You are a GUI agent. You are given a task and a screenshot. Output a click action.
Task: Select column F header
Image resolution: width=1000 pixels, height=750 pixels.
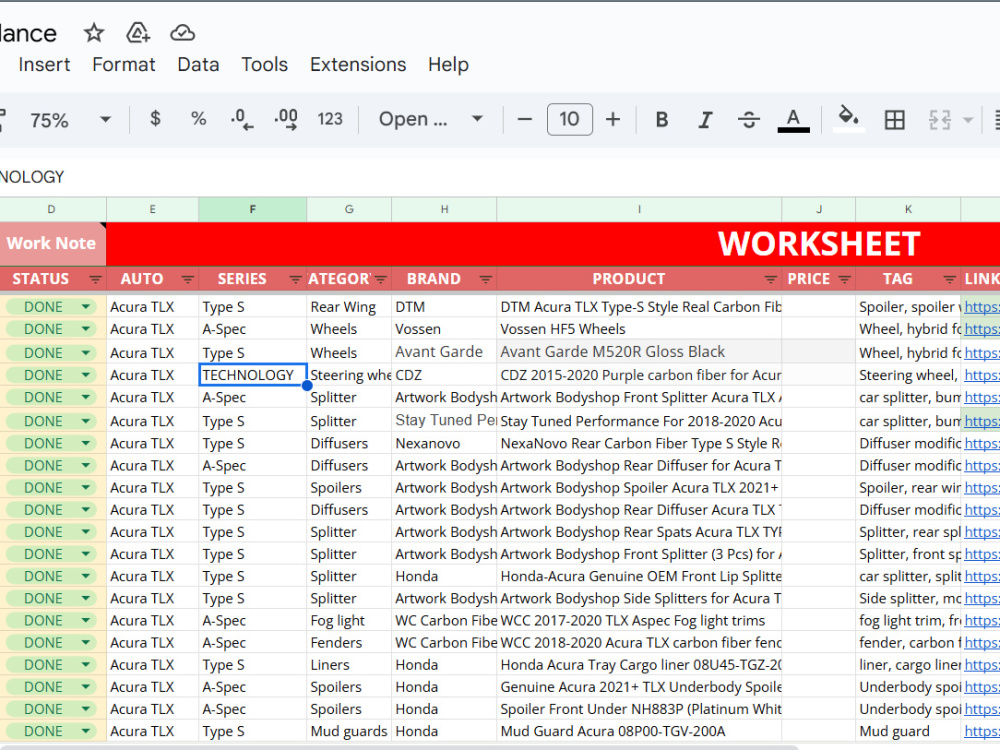253,209
